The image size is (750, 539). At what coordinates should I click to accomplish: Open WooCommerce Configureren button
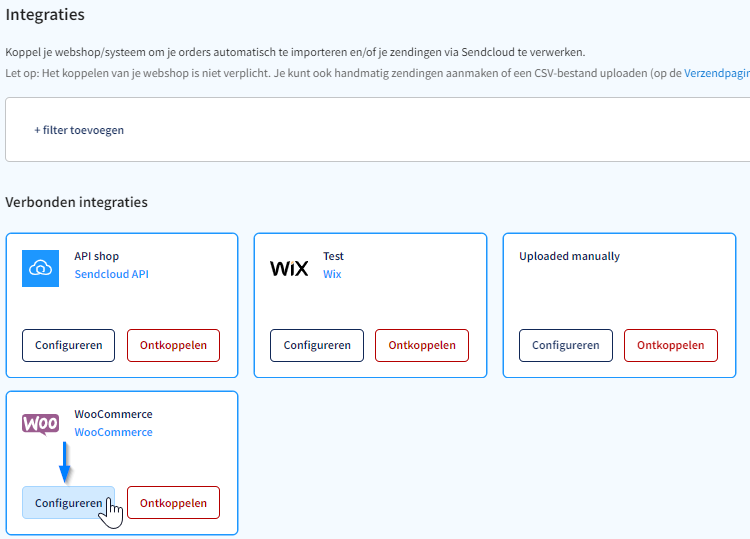[x=68, y=503]
